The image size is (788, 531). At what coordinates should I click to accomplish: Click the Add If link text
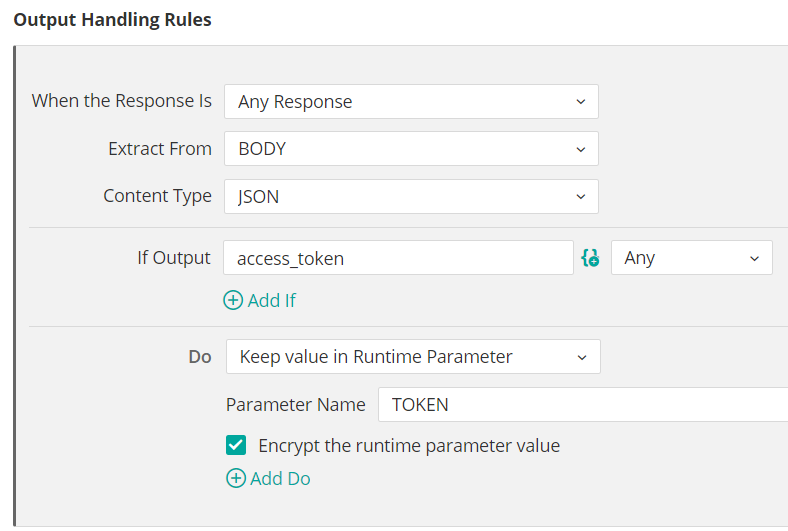[272, 300]
